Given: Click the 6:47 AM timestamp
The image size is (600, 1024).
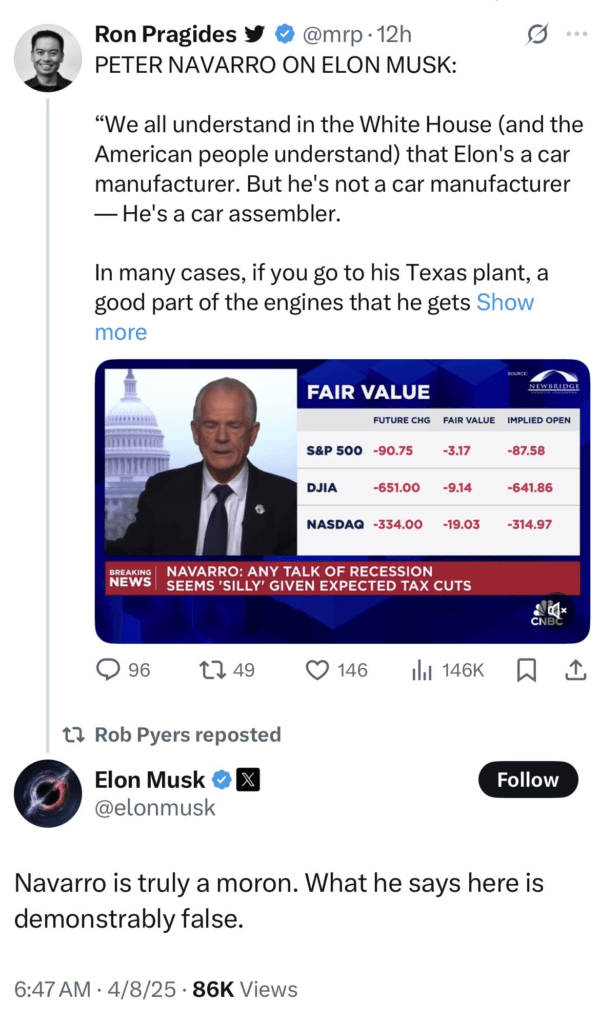Looking at the screenshot, I should [x=47, y=989].
